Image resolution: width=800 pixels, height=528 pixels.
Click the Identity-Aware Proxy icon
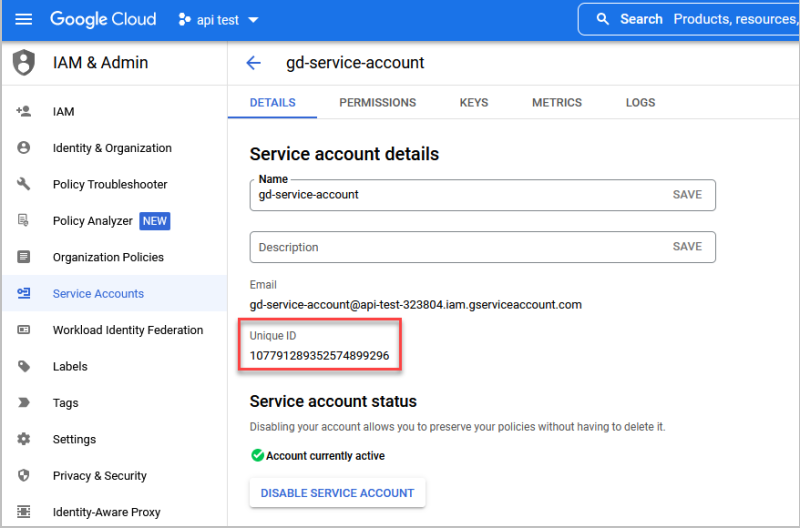pyautogui.click(x=23, y=511)
